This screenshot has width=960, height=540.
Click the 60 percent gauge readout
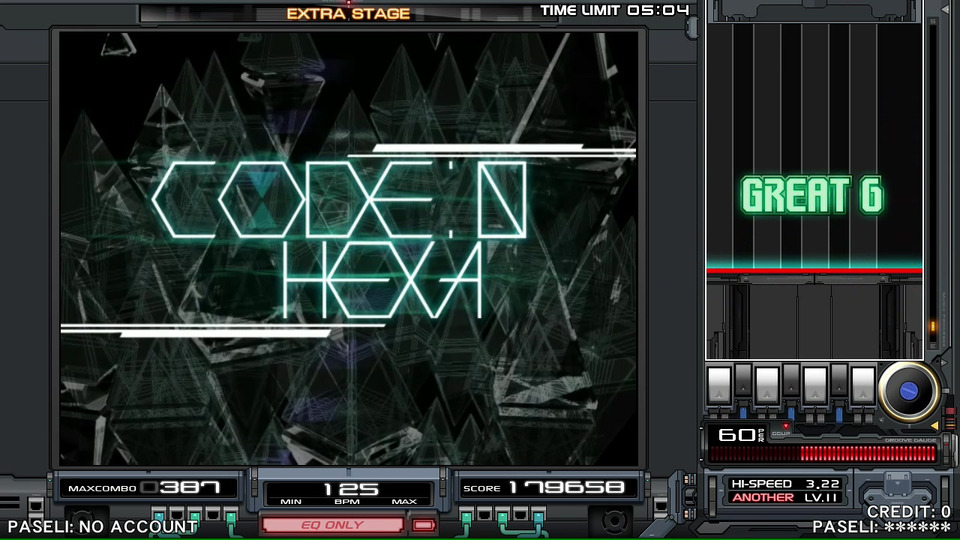[741, 435]
